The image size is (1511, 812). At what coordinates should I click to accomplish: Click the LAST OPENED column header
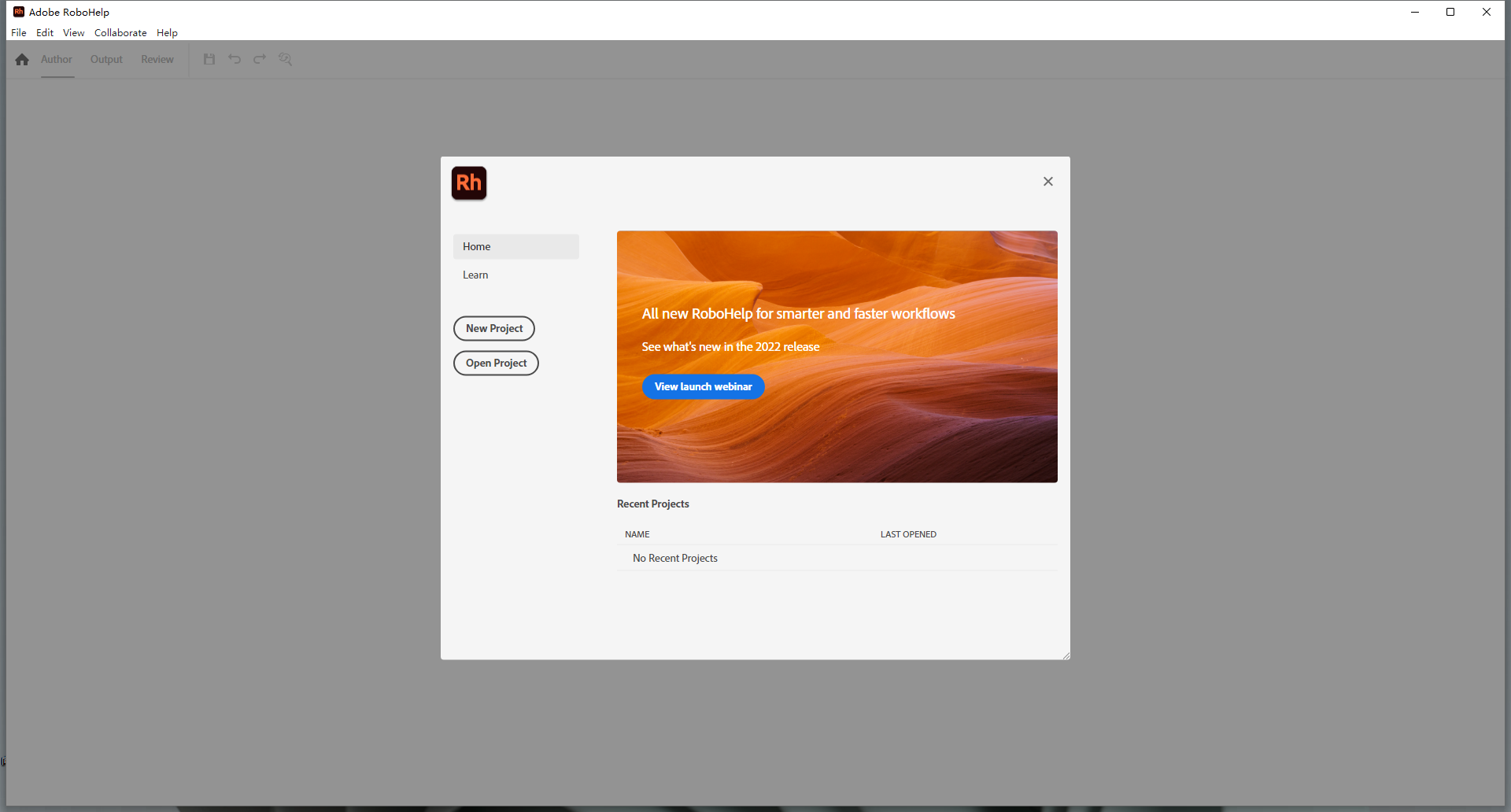click(x=908, y=534)
